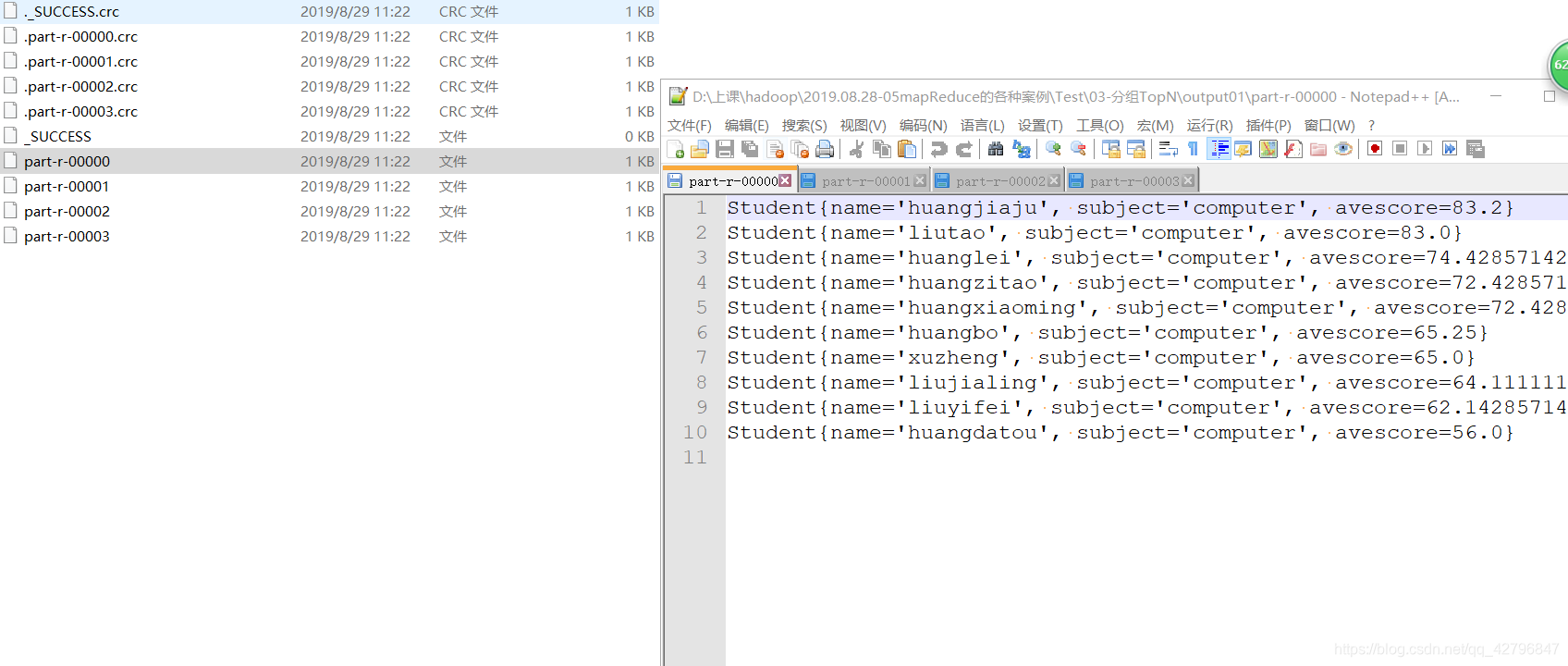This screenshot has width=1568, height=666.
Task: Open the 语言(L) menu
Action: point(983,125)
